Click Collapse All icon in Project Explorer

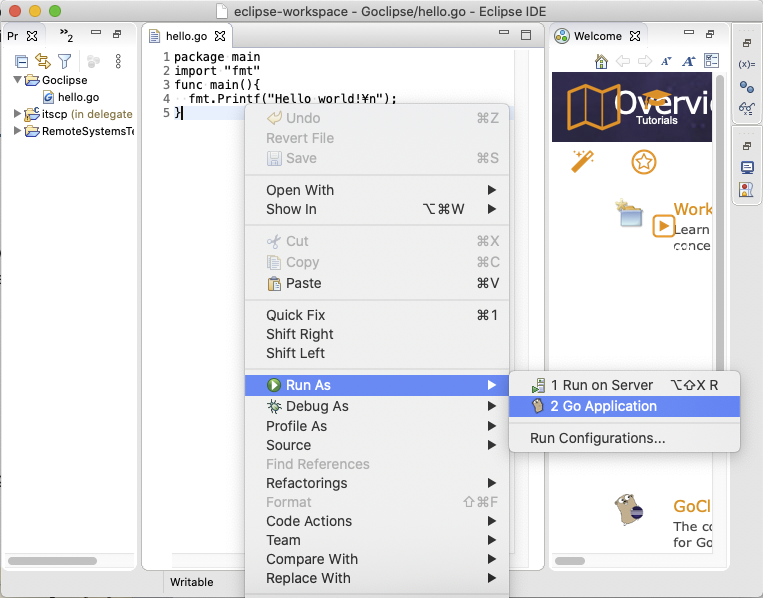point(21,61)
